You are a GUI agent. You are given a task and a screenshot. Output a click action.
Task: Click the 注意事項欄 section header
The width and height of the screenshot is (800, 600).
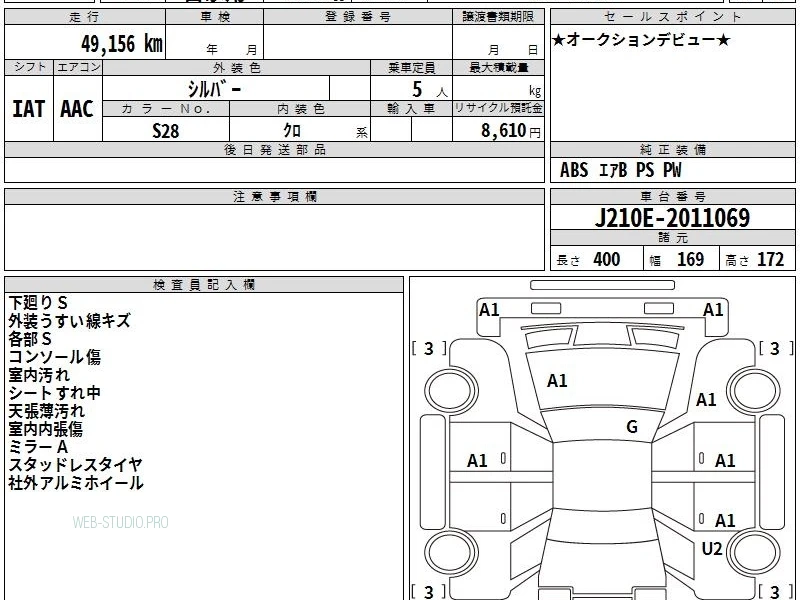point(274,196)
